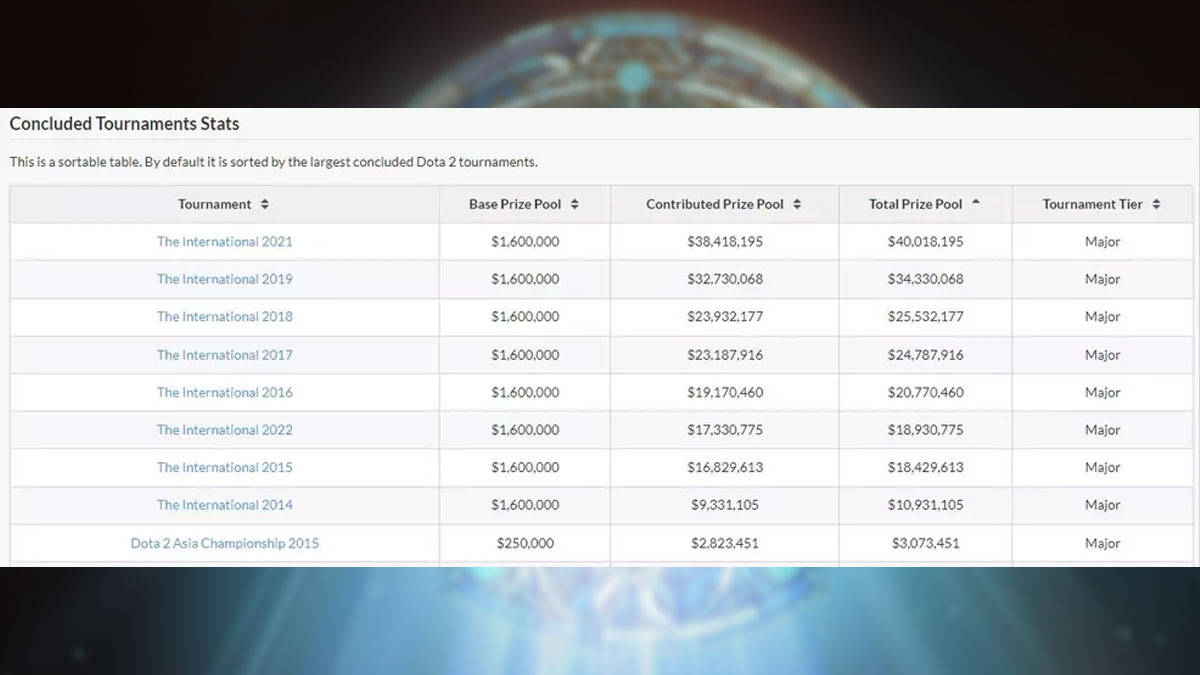This screenshot has width=1200, height=675.
Task: Select contributed value $23,187,916
Action: pos(725,355)
